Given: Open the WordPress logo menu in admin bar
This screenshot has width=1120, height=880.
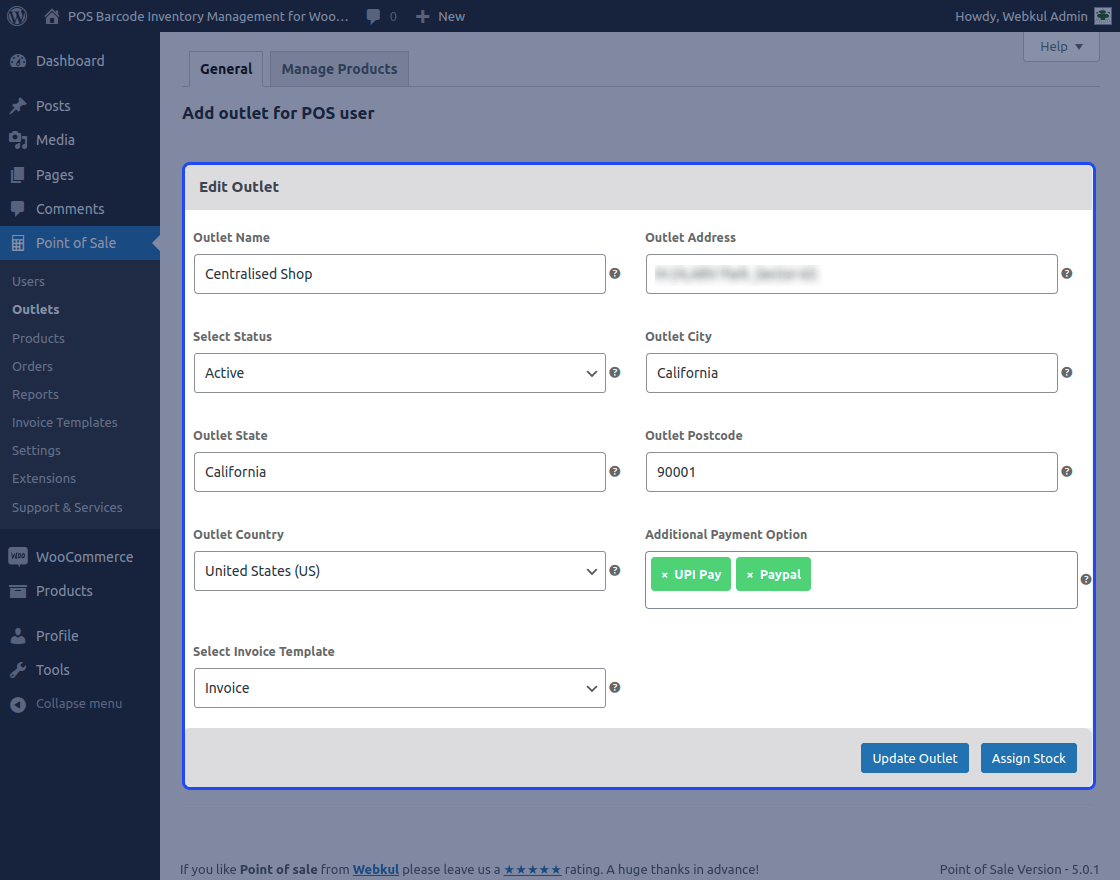Looking at the screenshot, I should (x=15, y=16).
